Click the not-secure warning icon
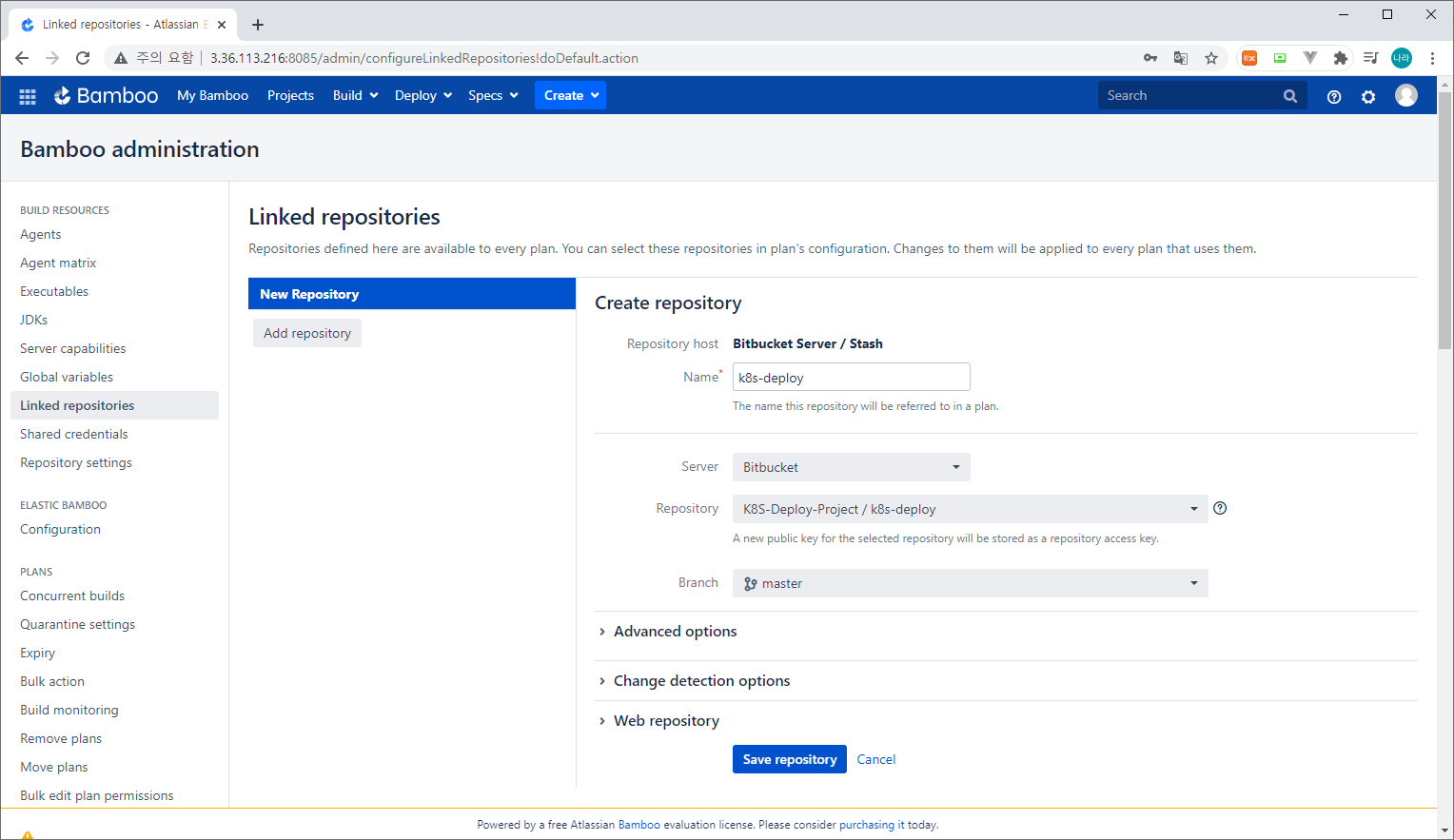This screenshot has height=840, width=1454. pos(121,58)
